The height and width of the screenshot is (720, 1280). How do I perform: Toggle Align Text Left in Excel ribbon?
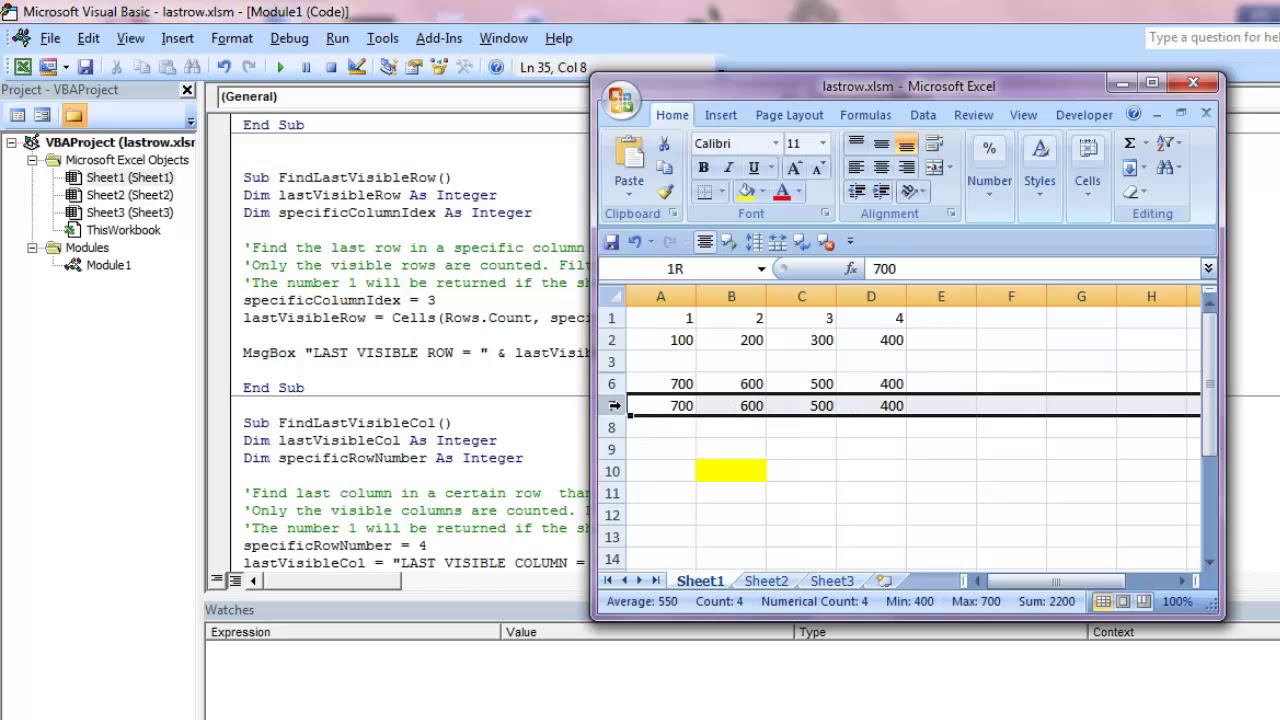857,167
